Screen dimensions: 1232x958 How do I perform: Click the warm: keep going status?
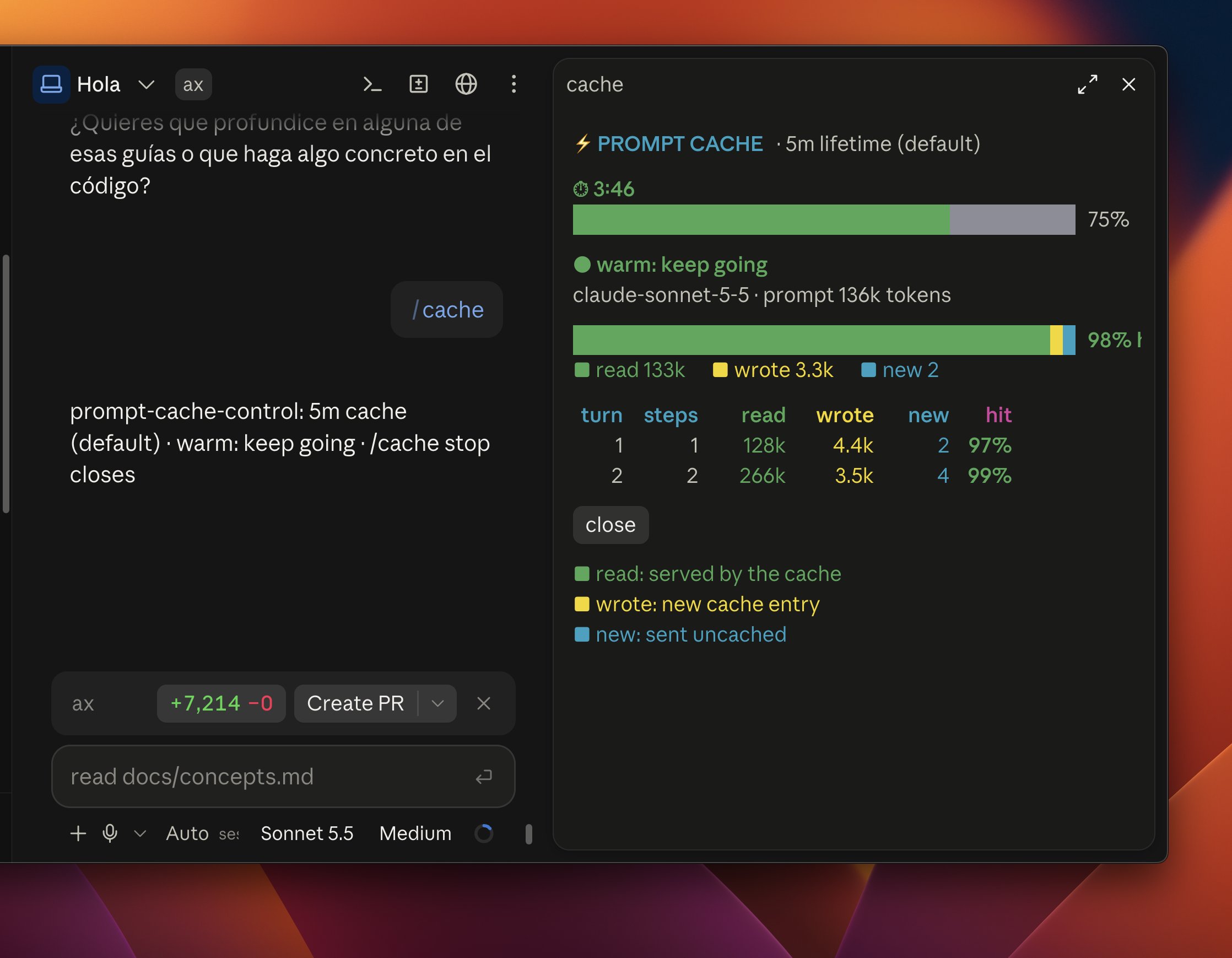pyautogui.click(x=670, y=265)
